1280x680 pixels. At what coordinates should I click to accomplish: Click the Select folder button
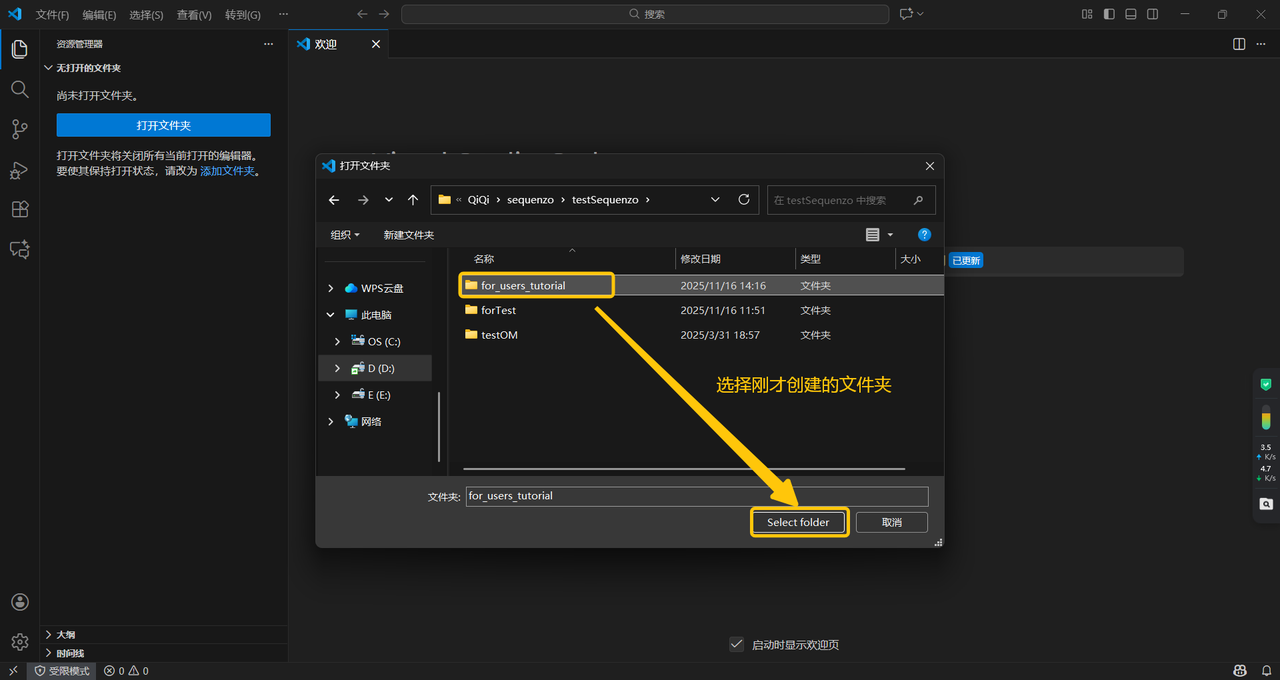(x=798, y=522)
